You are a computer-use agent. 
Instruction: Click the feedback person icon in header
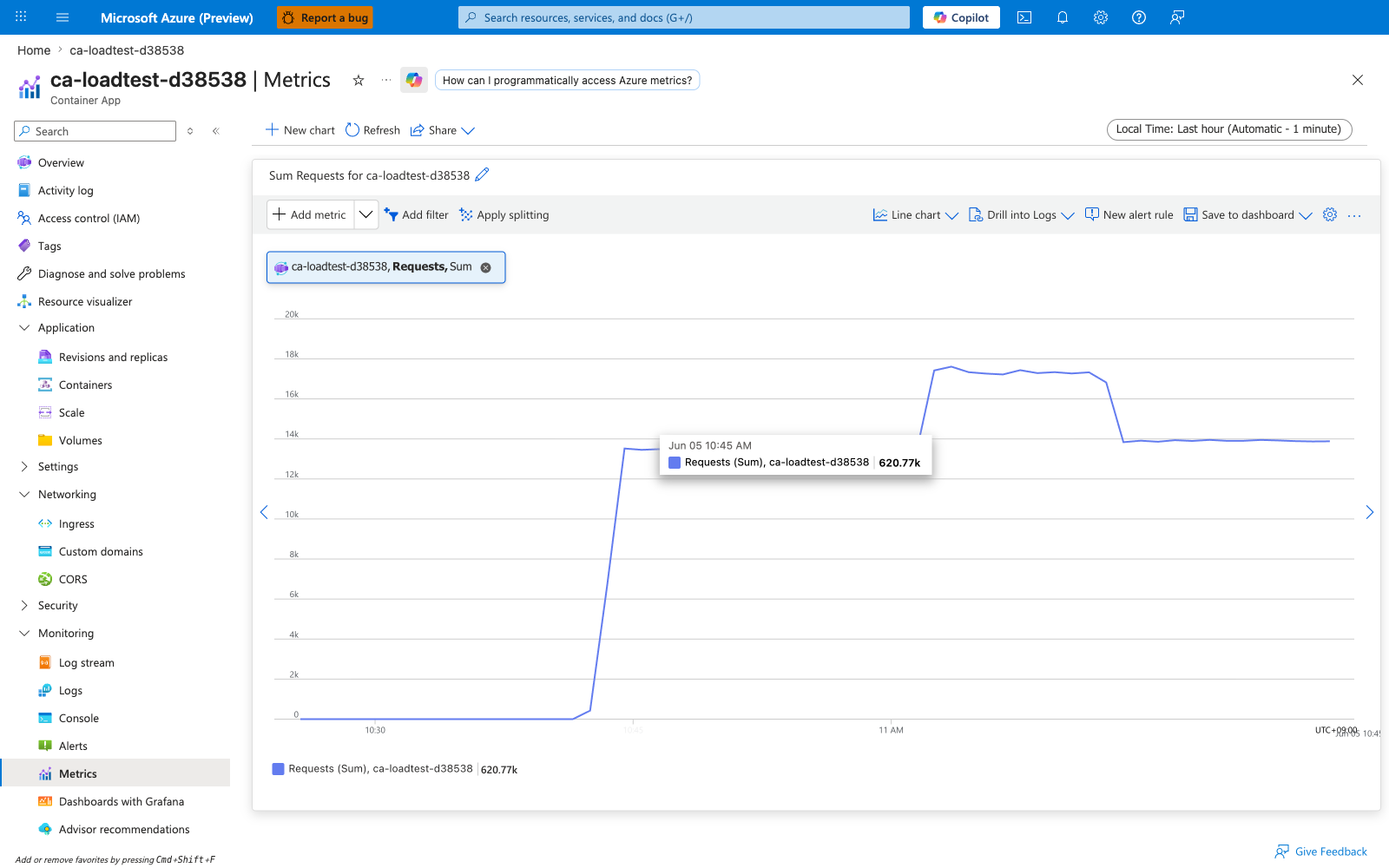[1177, 17]
